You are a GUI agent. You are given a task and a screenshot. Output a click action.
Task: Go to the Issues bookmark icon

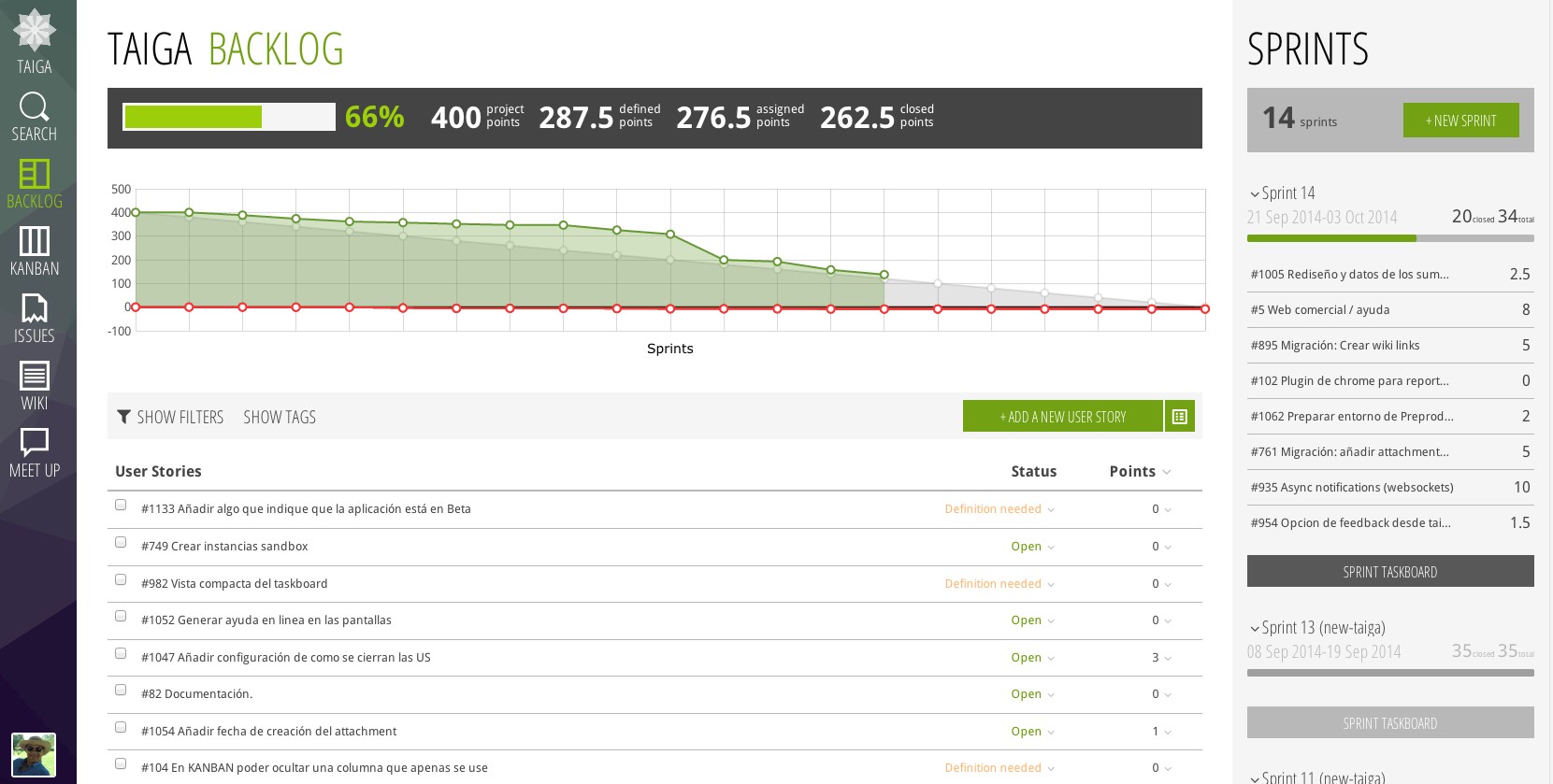[x=35, y=308]
